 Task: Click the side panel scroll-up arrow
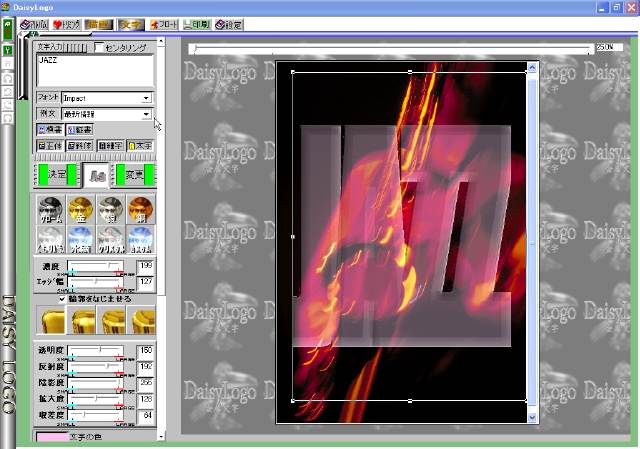click(161, 41)
